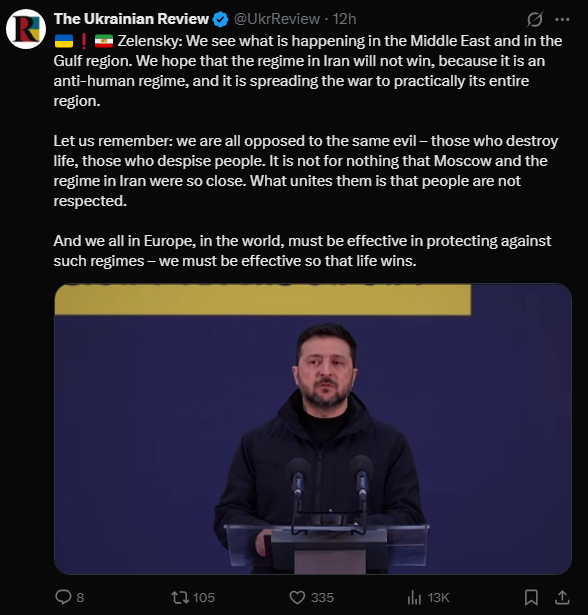View post analytics bar chart icon
Screen dimensions: 588x615
click(x=414, y=597)
